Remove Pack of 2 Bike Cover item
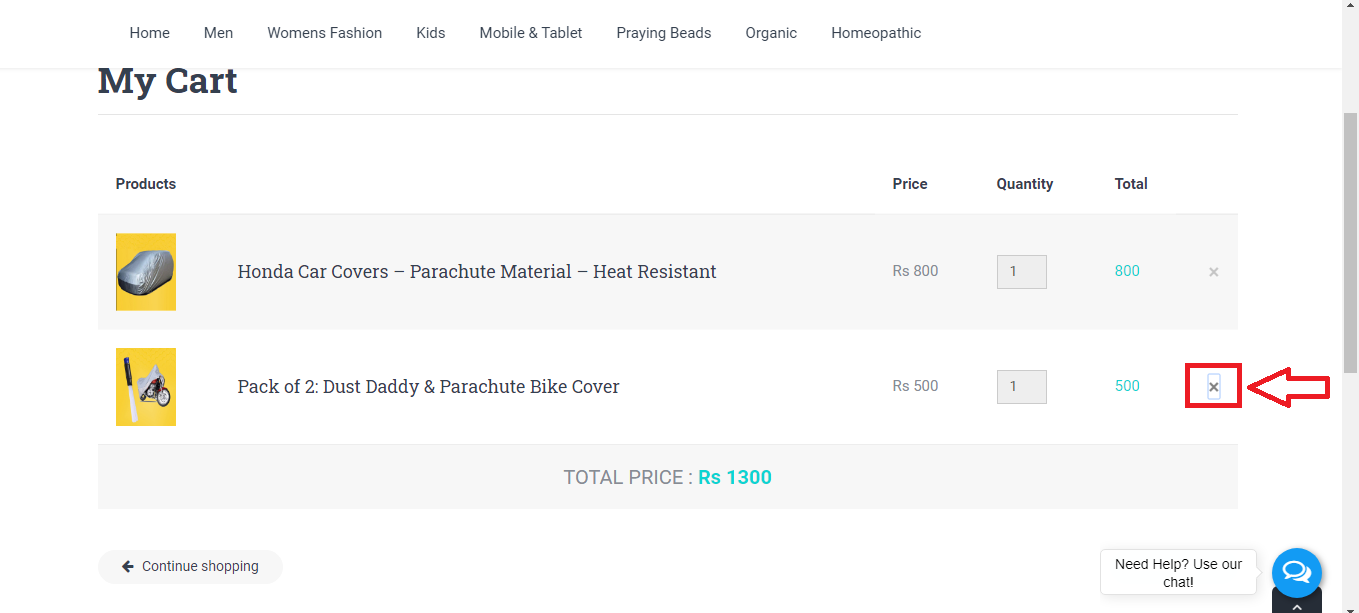Screen dimensions: 1359x613 [x=1213, y=387]
